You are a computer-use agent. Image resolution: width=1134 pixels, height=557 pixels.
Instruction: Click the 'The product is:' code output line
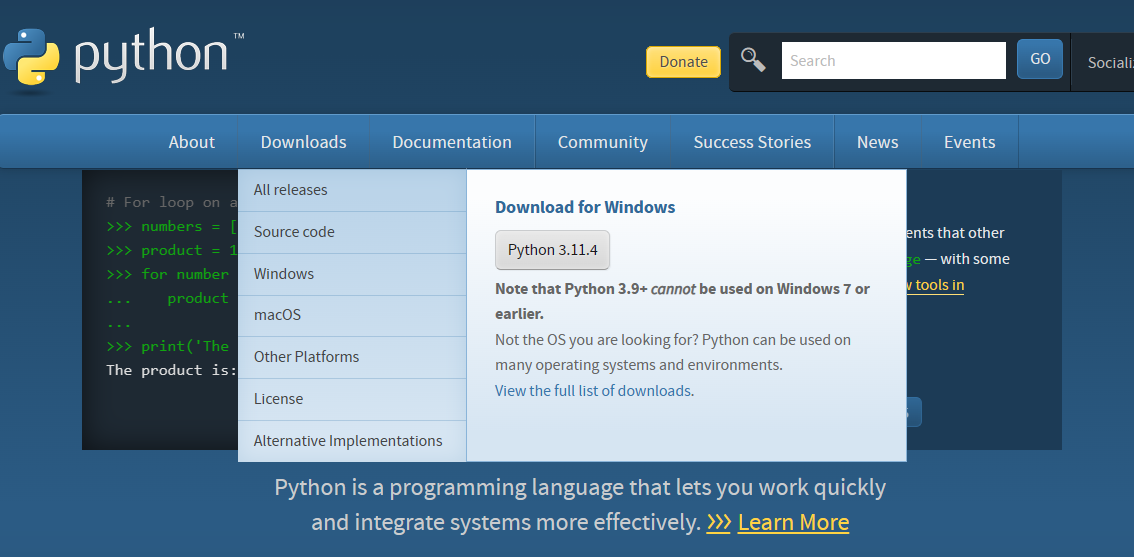171,370
